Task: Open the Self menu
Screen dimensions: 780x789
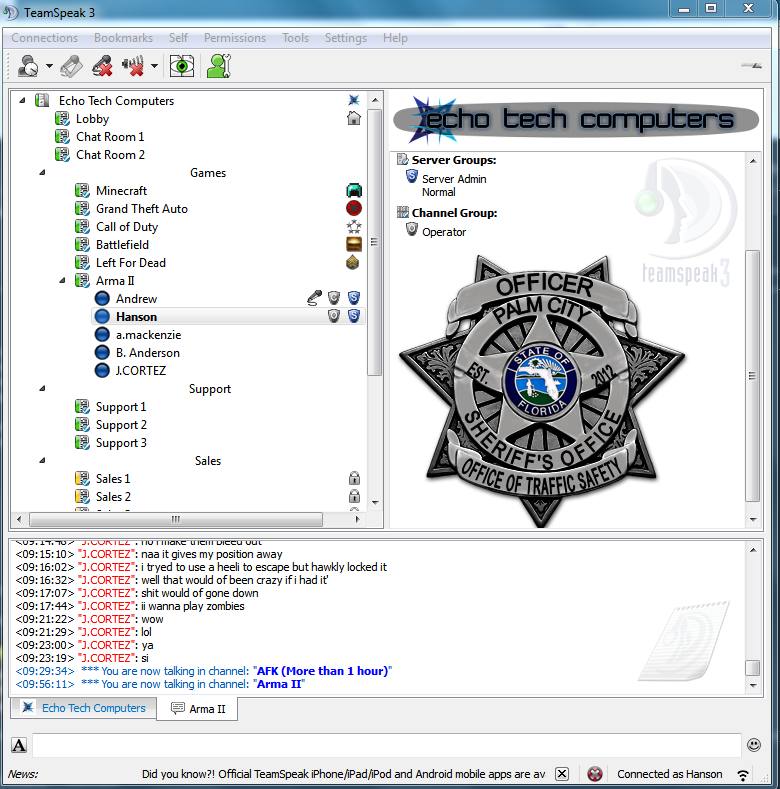Action: (x=178, y=38)
